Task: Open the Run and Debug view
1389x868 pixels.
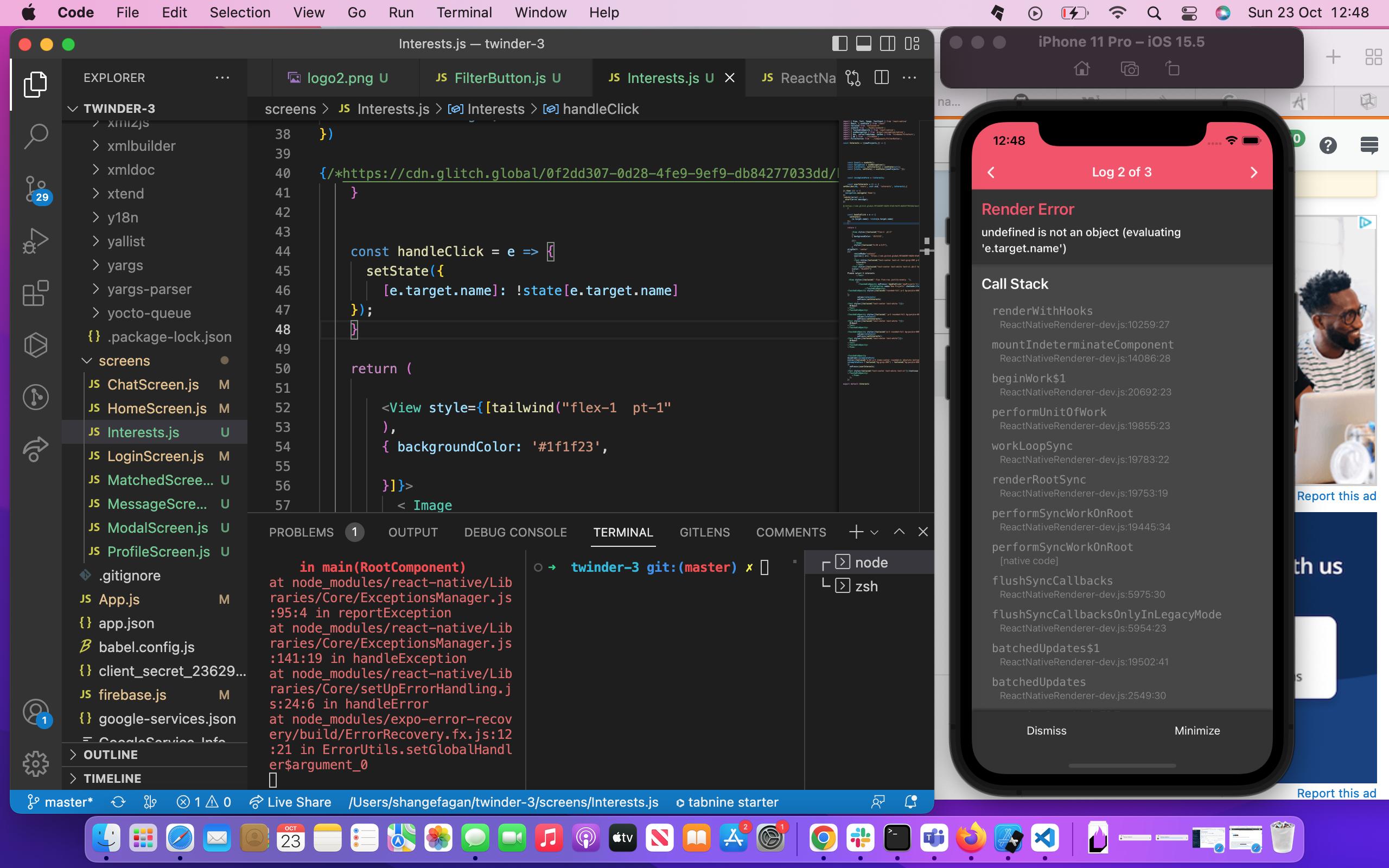Action: click(x=36, y=241)
